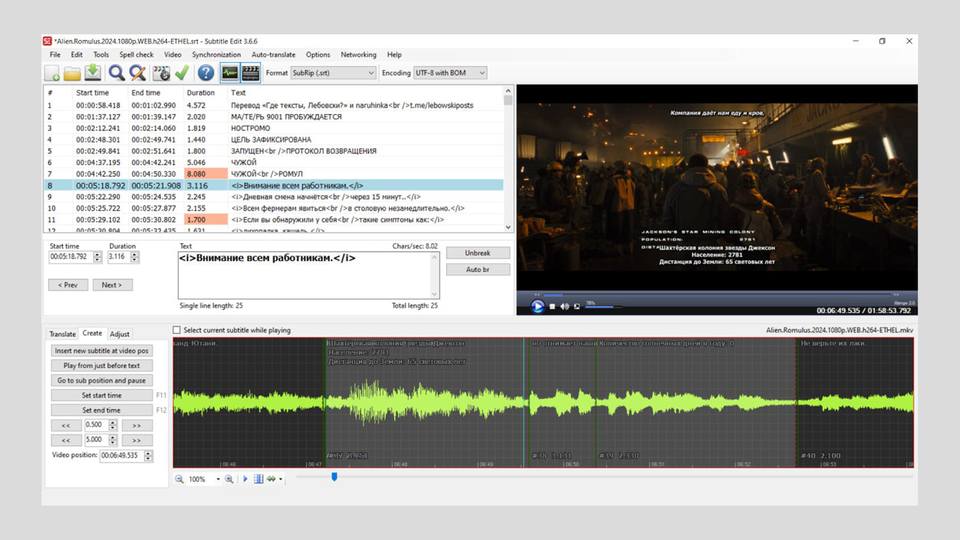Increment the Video position spinner
960x540 pixels.
(148, 453)
